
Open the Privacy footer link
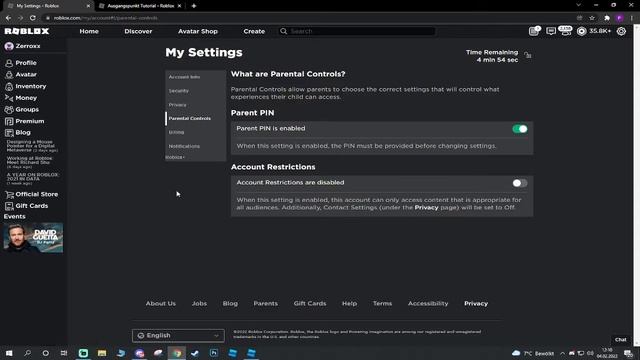pos(476,304)
